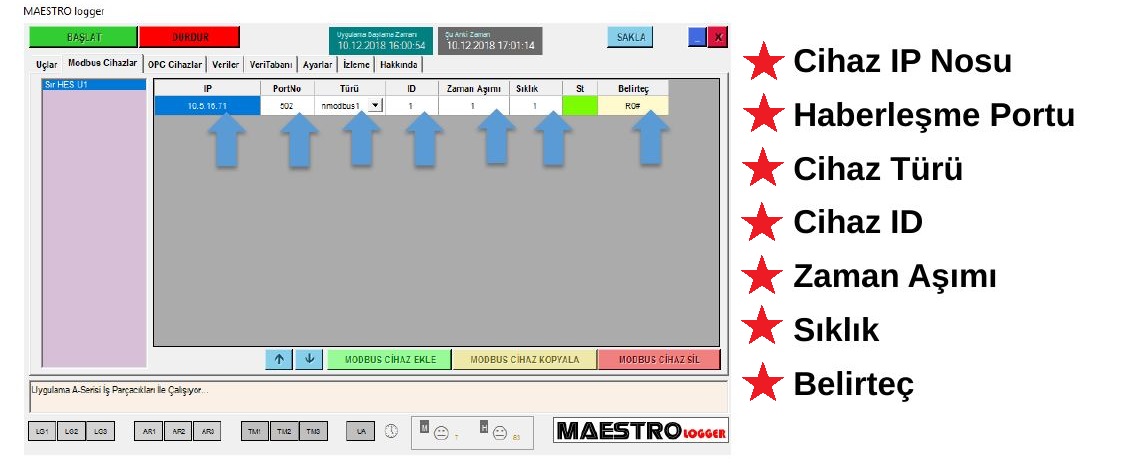The image size is (1134, 475).
Task: Click the Belirteç cell R0#
Action: click(x=634, y=106)
